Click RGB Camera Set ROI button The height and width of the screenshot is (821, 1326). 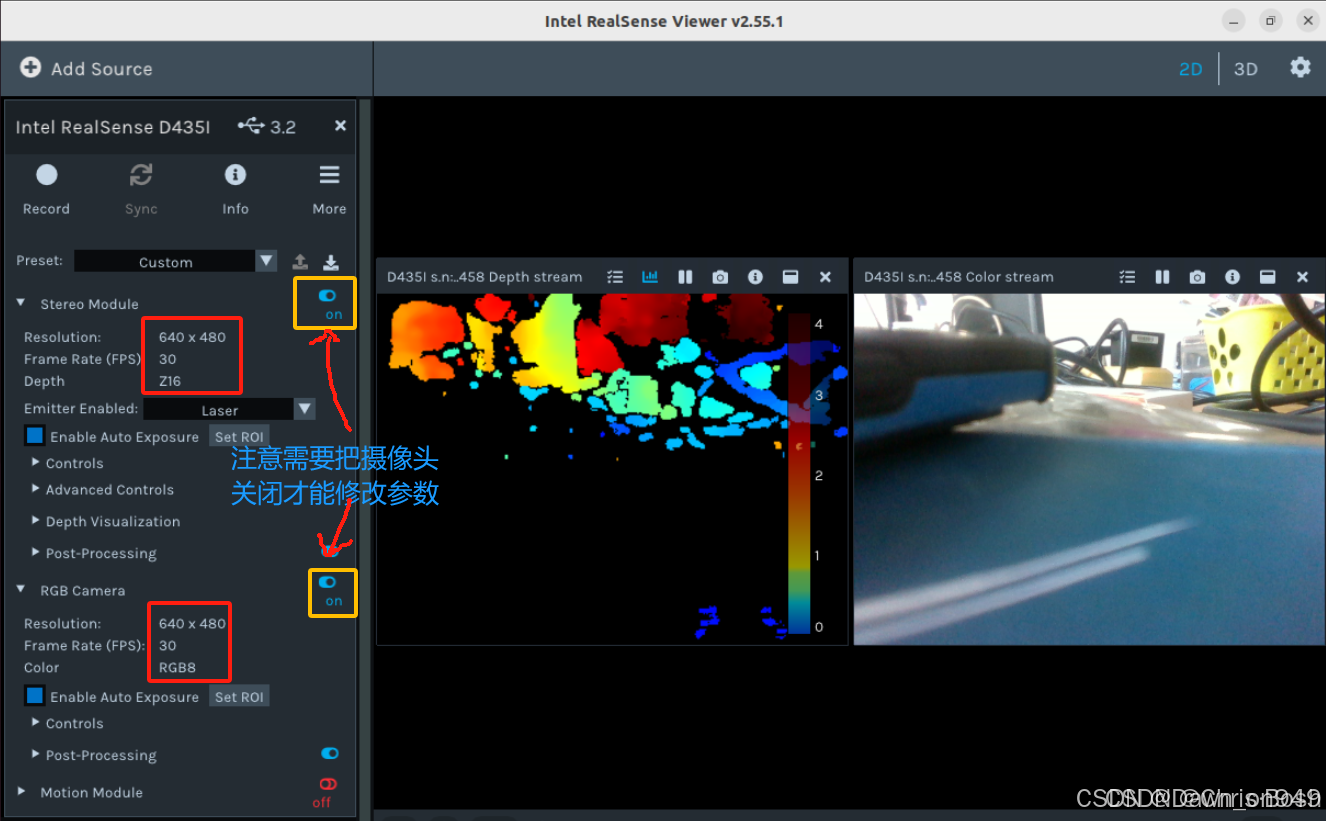[239, 696]
